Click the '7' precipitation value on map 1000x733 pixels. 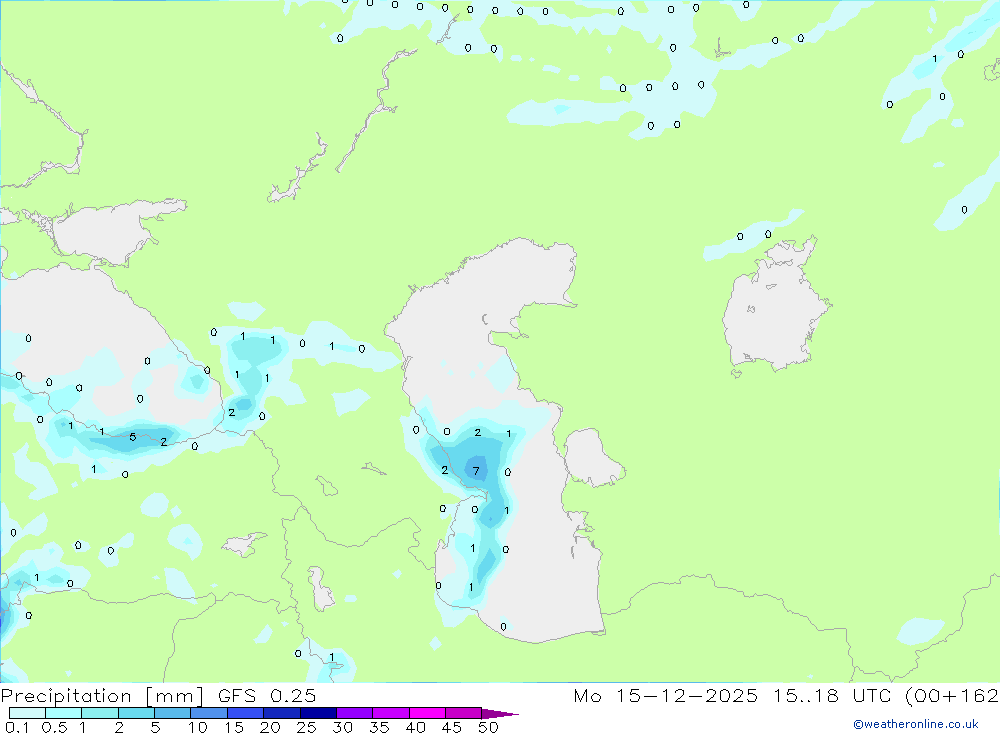(476, 471)
